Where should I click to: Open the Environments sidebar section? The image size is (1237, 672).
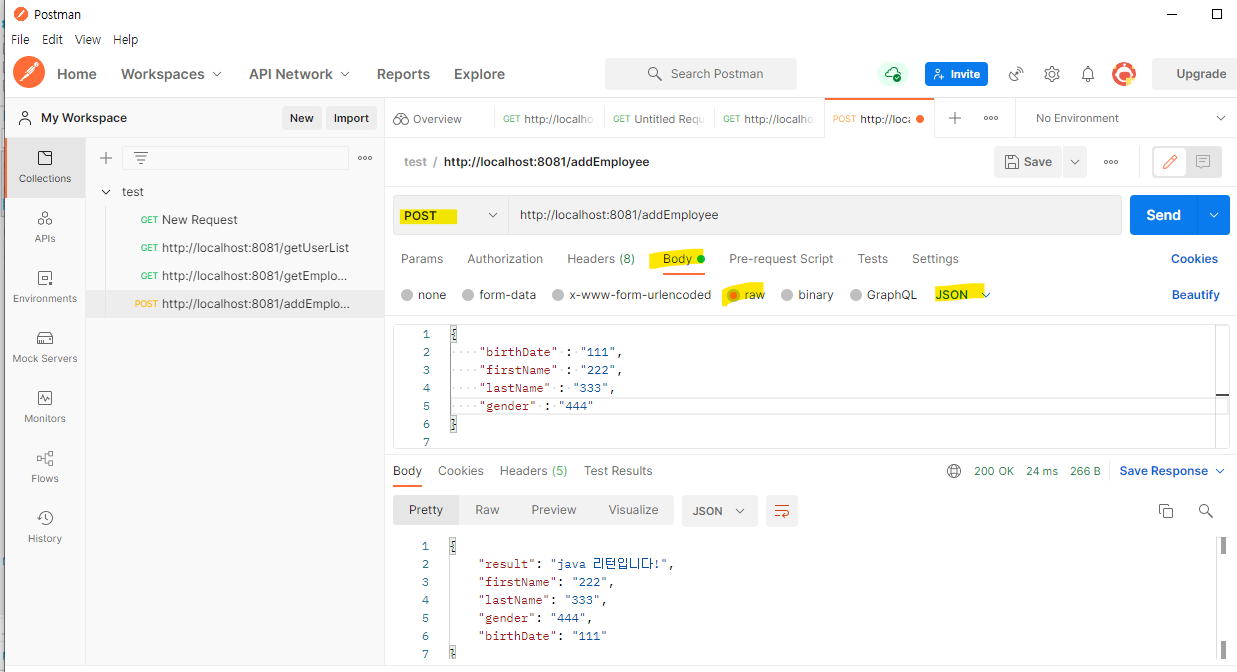tap(45, 287)
